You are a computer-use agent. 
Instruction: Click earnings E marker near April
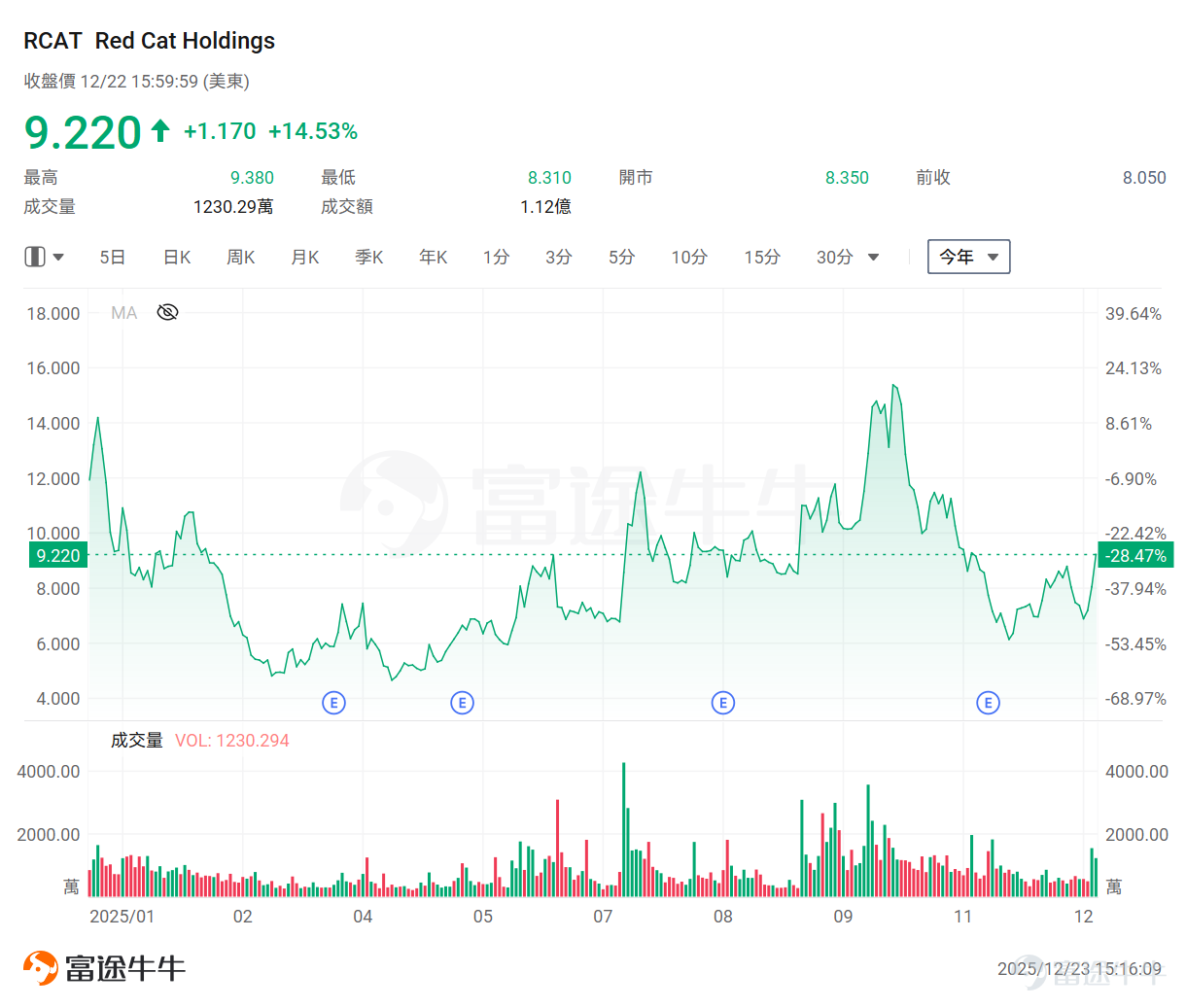coord(333,703)
